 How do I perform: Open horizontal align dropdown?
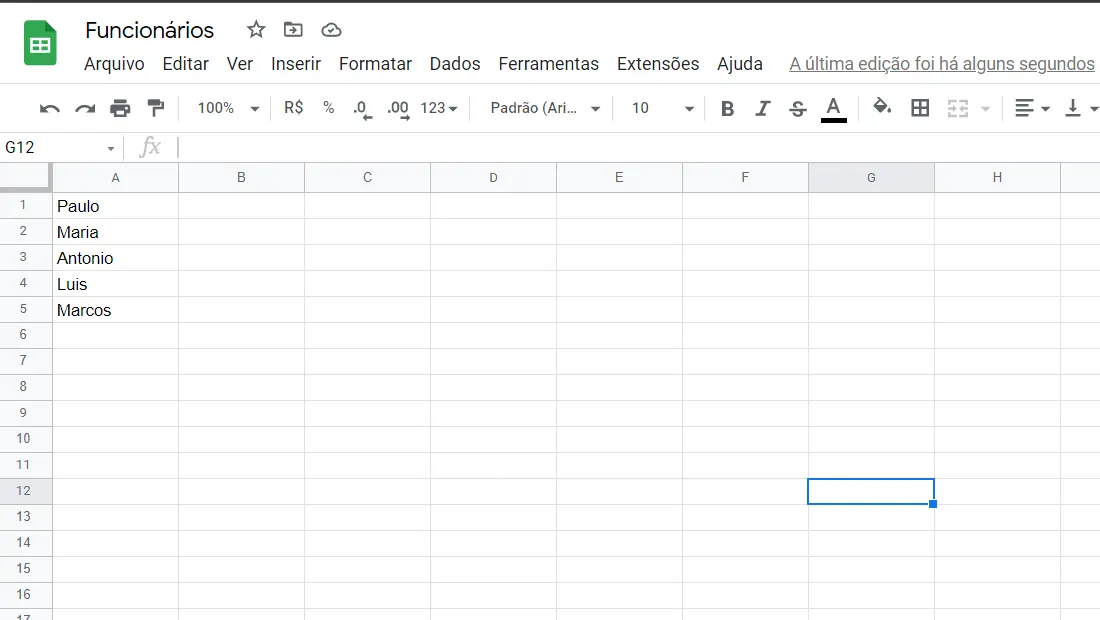1031,108
